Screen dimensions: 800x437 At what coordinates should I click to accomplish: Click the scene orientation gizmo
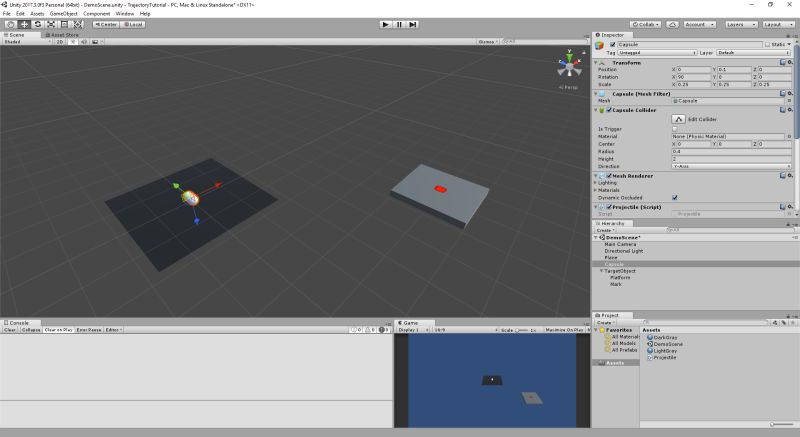tap(569, 66)
